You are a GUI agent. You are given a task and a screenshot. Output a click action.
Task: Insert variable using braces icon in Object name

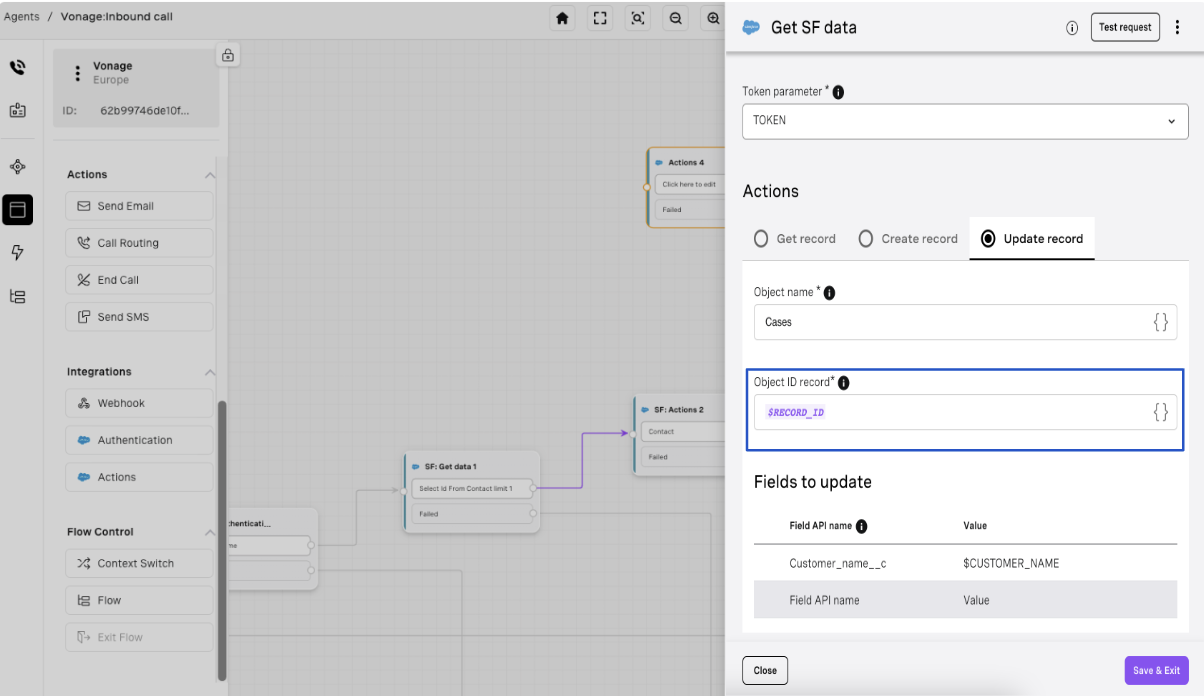point(1160,322)
